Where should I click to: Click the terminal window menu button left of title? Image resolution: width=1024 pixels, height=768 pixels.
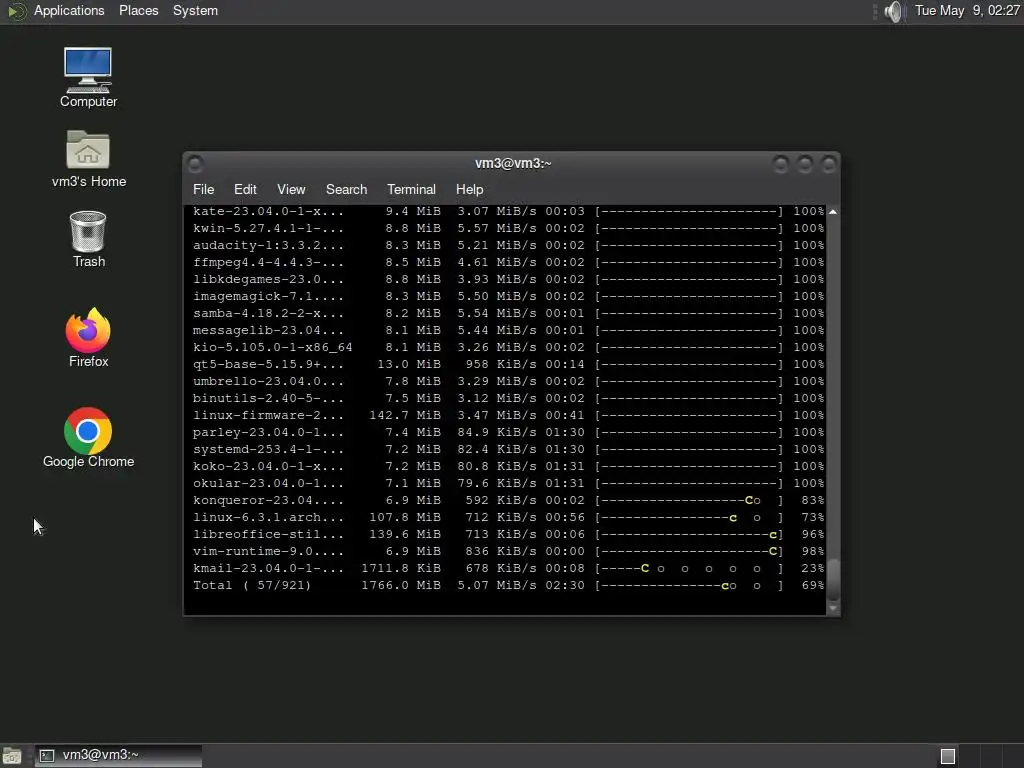[195, 164]
